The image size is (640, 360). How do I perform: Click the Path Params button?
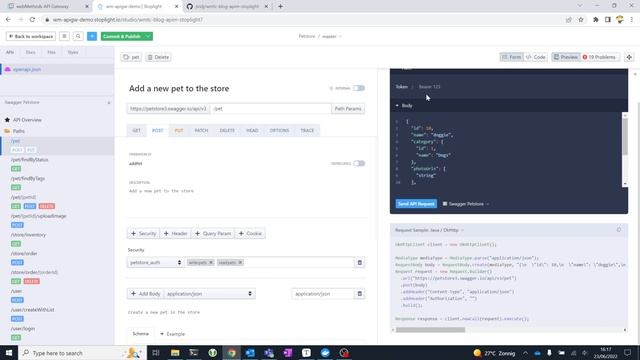348,109
